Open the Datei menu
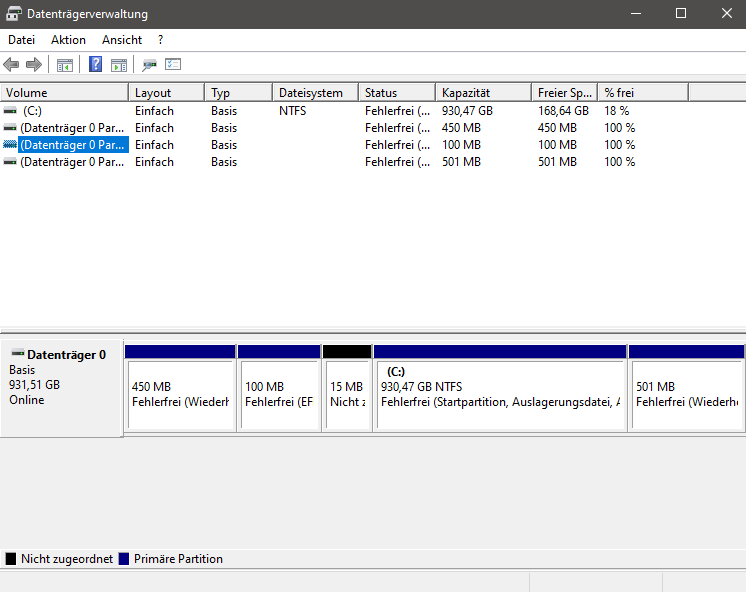The width and height of the screenshot is (746, 592). point(21,40)
